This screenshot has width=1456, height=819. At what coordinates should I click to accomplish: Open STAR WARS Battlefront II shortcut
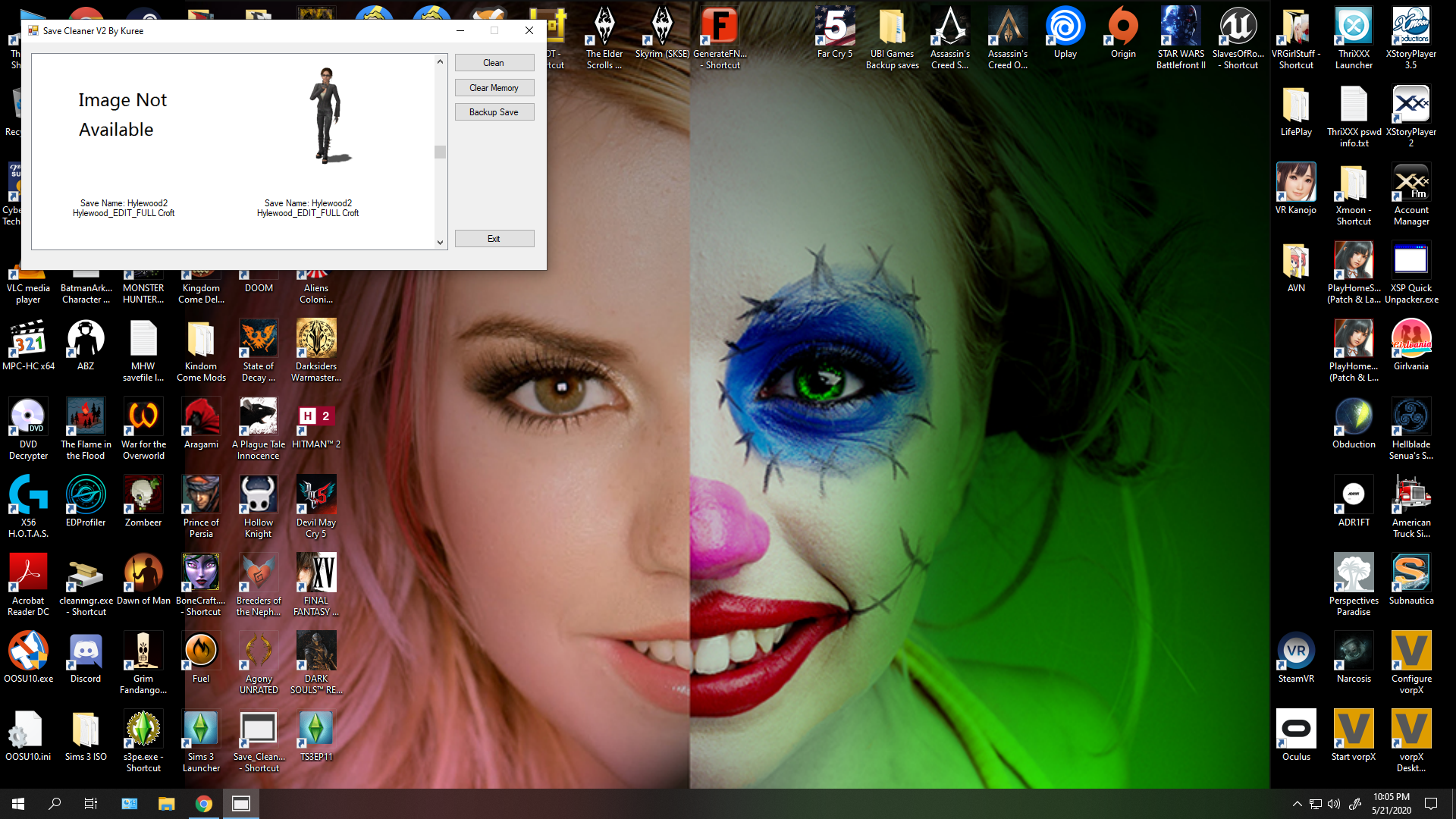[x=1181, y=38]
